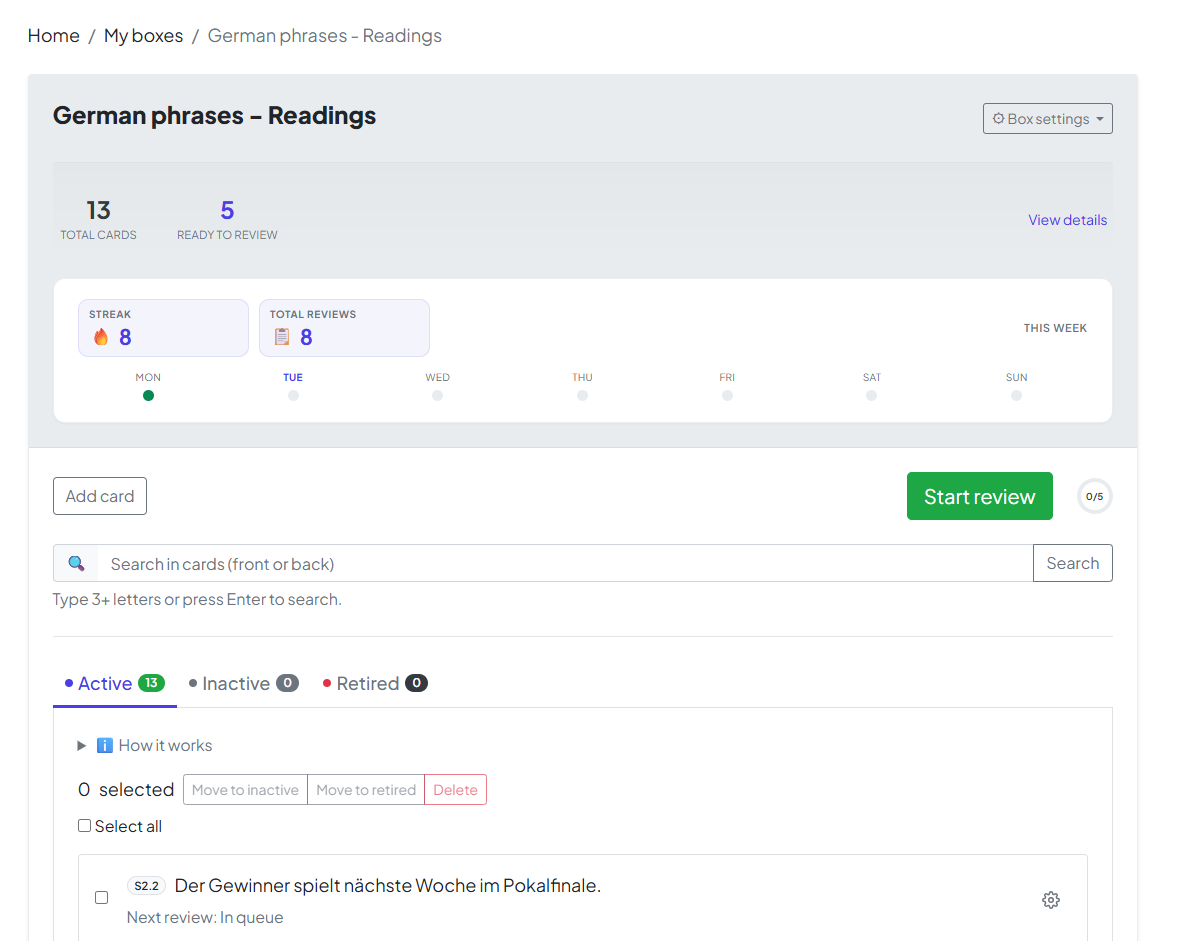Check the Select all checkbox
Image resolution: width=1178 pixels, height=941 pixels.
point(84,826)
